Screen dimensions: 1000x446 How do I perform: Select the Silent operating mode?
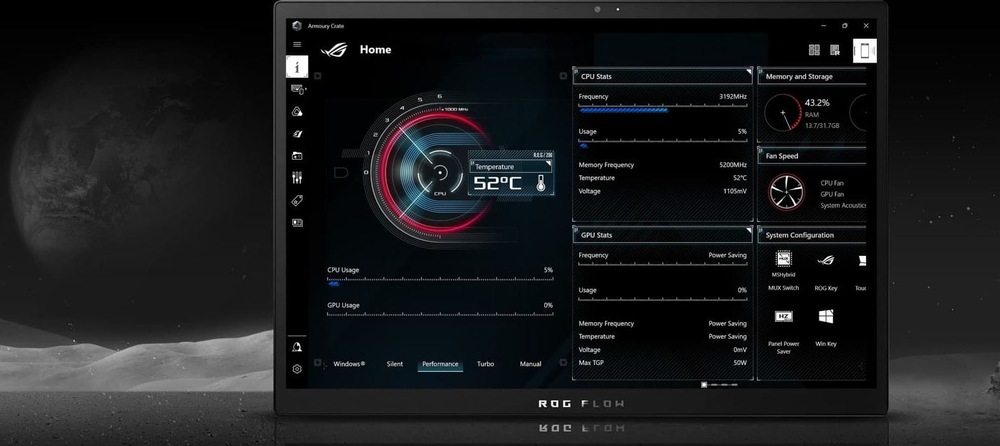pyautogui.click(x=395, y=364)
